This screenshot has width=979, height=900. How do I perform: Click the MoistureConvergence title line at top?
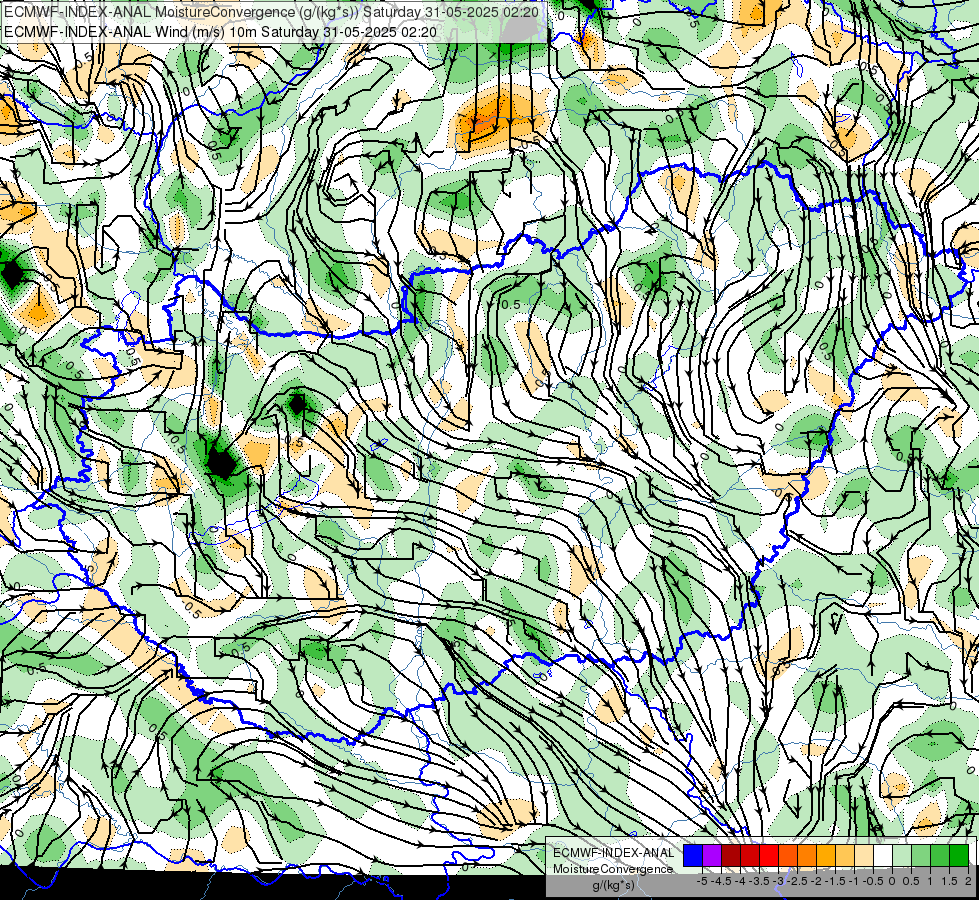(x=271, y=12)
